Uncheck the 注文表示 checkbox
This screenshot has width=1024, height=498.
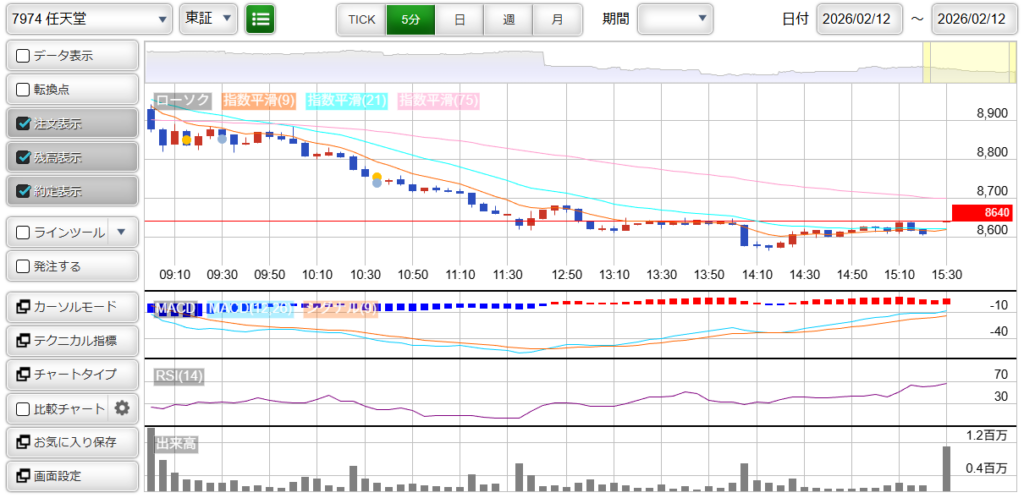click(x=24, y=124)
